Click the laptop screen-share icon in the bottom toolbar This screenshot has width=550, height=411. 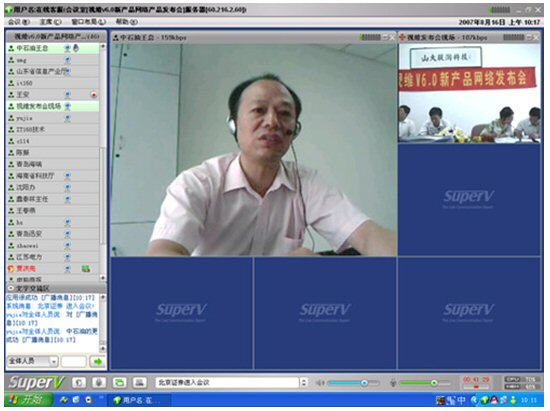coord(139,382)
